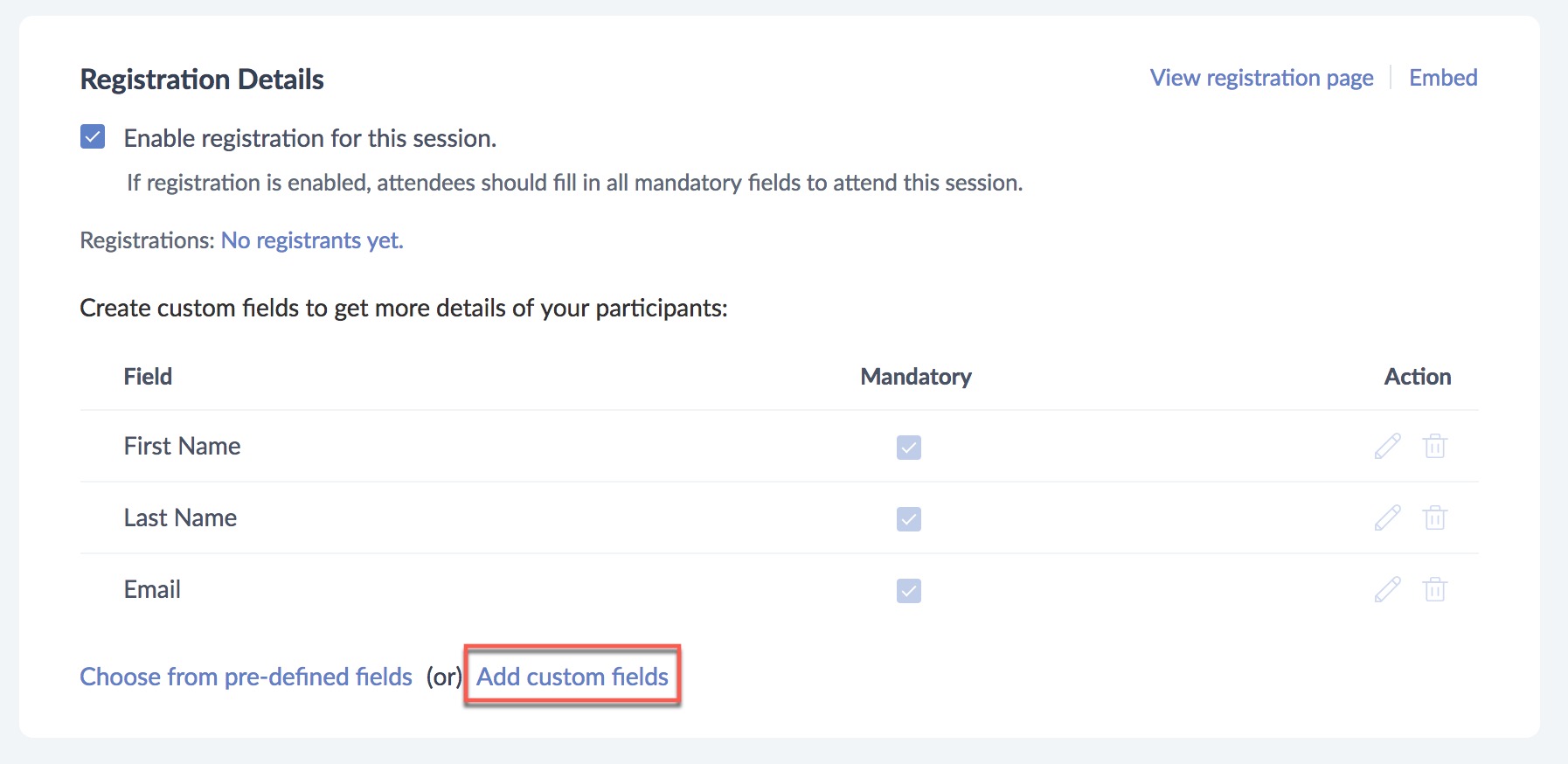The height and width of the screenshot is (764, 1568).
Task: Select the Last Name row label
Action: tap(180, 518)
